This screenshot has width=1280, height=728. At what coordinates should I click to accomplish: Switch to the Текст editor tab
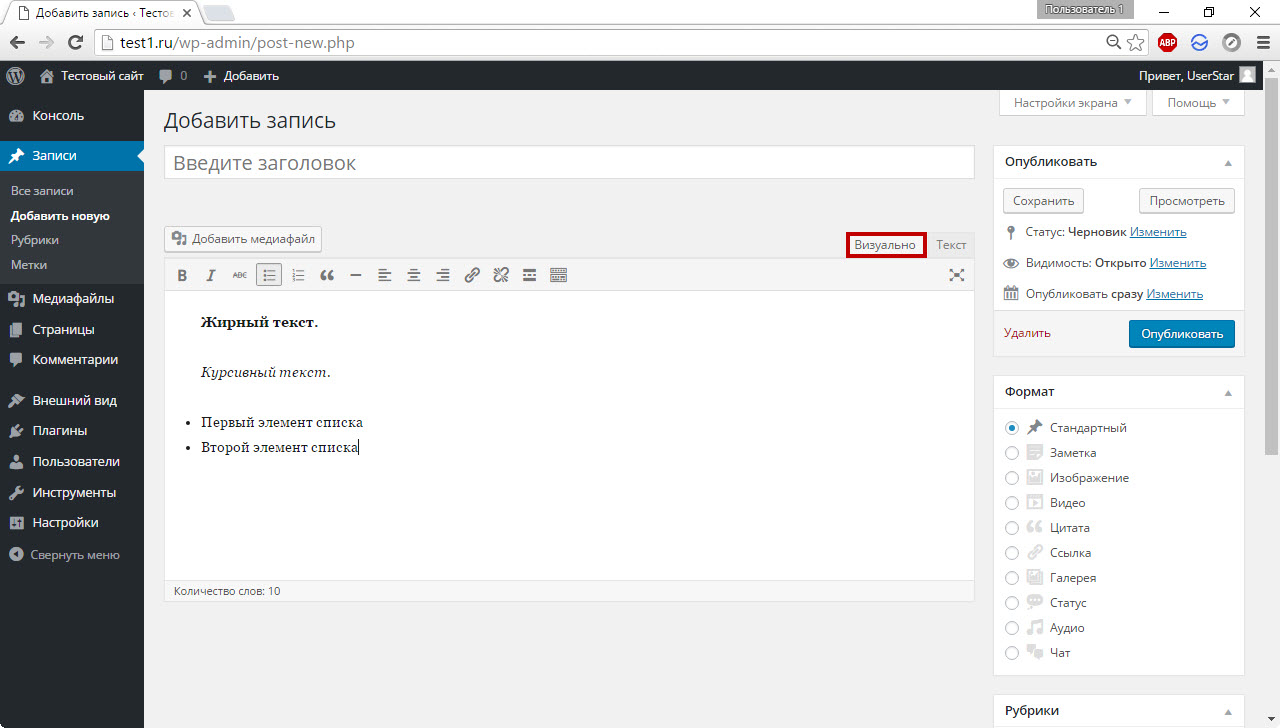951,245
